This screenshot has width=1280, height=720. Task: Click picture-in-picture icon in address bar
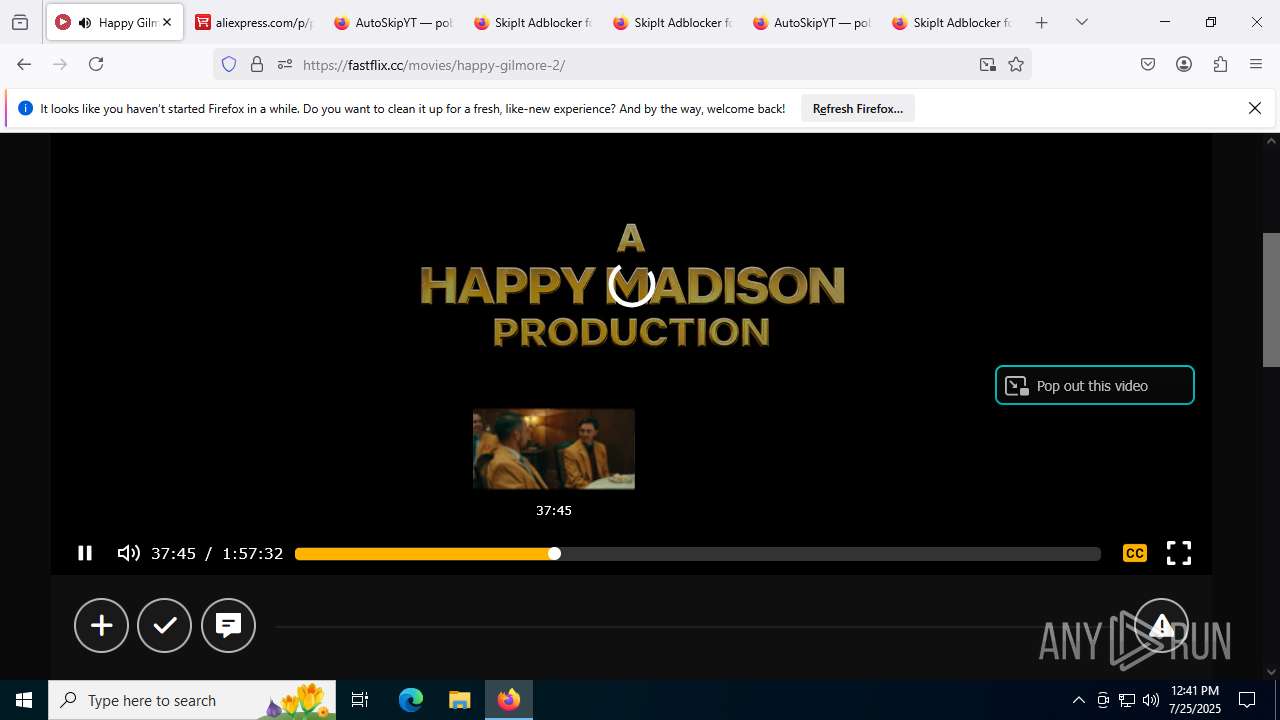[987, 64]
